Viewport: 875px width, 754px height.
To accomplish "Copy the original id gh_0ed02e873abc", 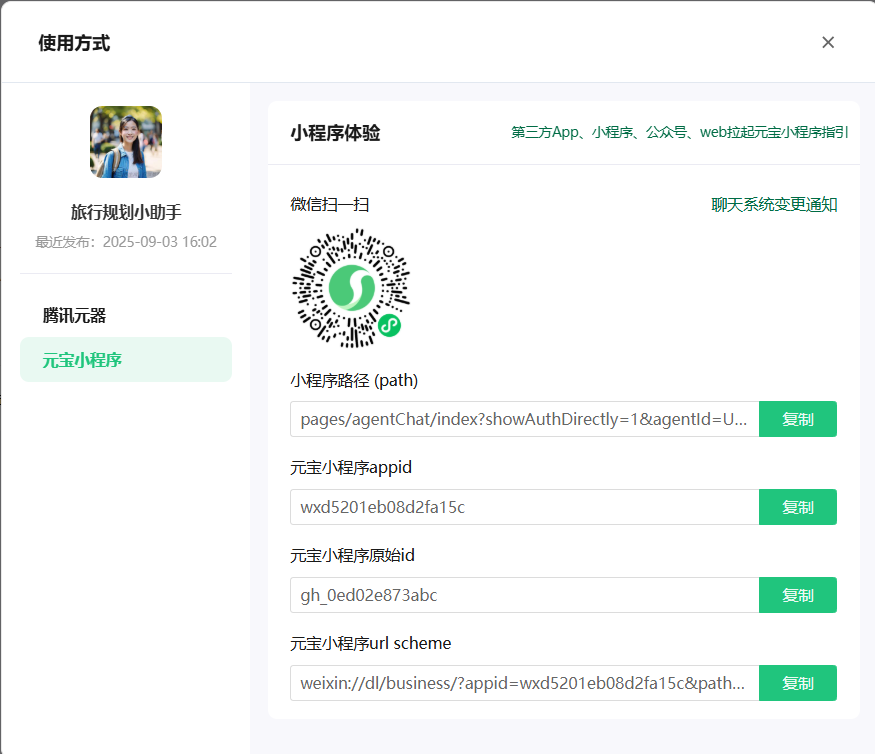I will pyautogui.click(x=797, y=595).
